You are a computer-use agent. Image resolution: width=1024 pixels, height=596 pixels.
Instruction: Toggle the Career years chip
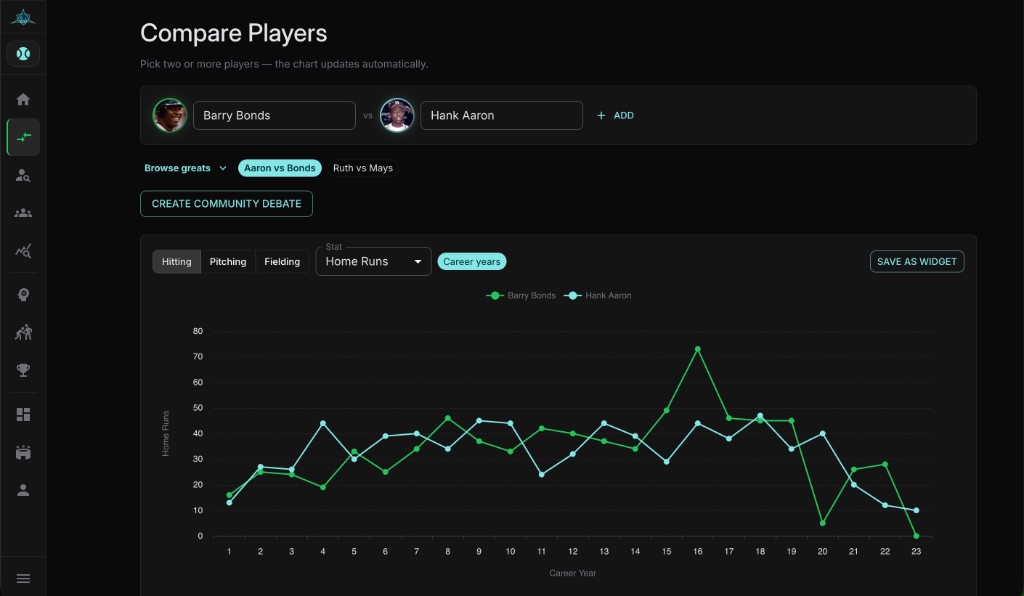[x=472, y=262]
